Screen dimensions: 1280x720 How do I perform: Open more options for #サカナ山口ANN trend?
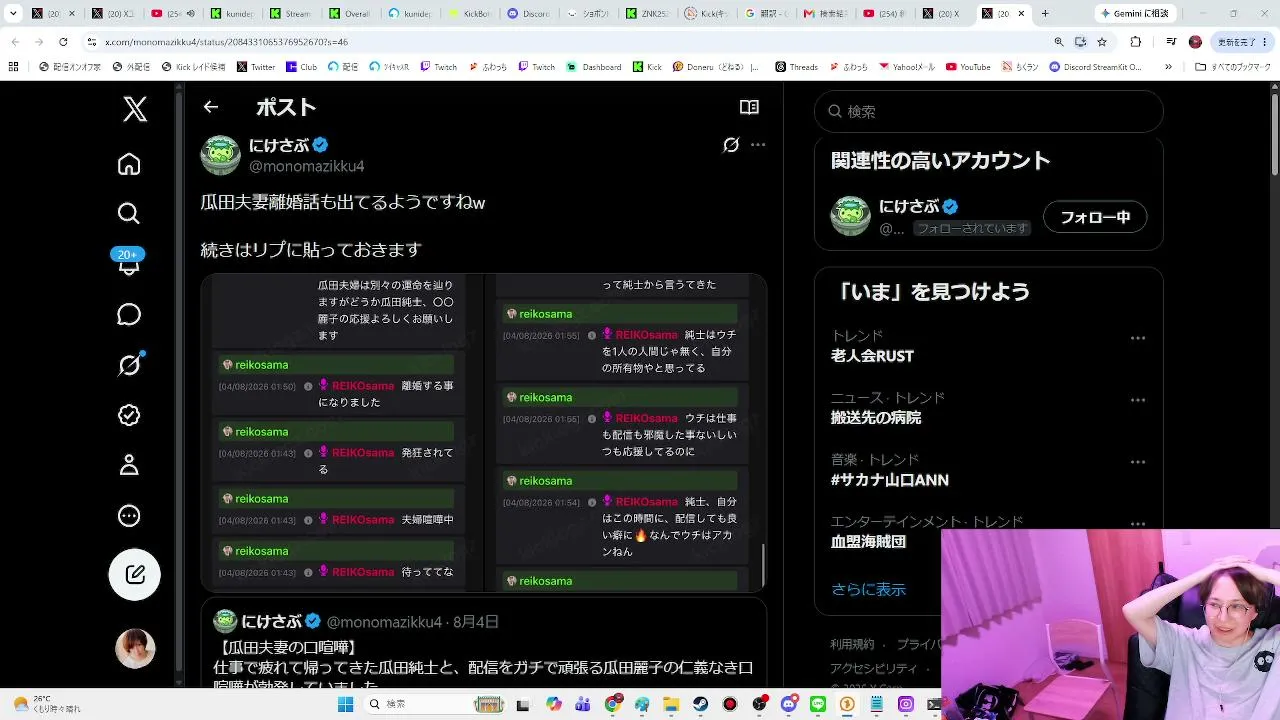(1138, 462)
